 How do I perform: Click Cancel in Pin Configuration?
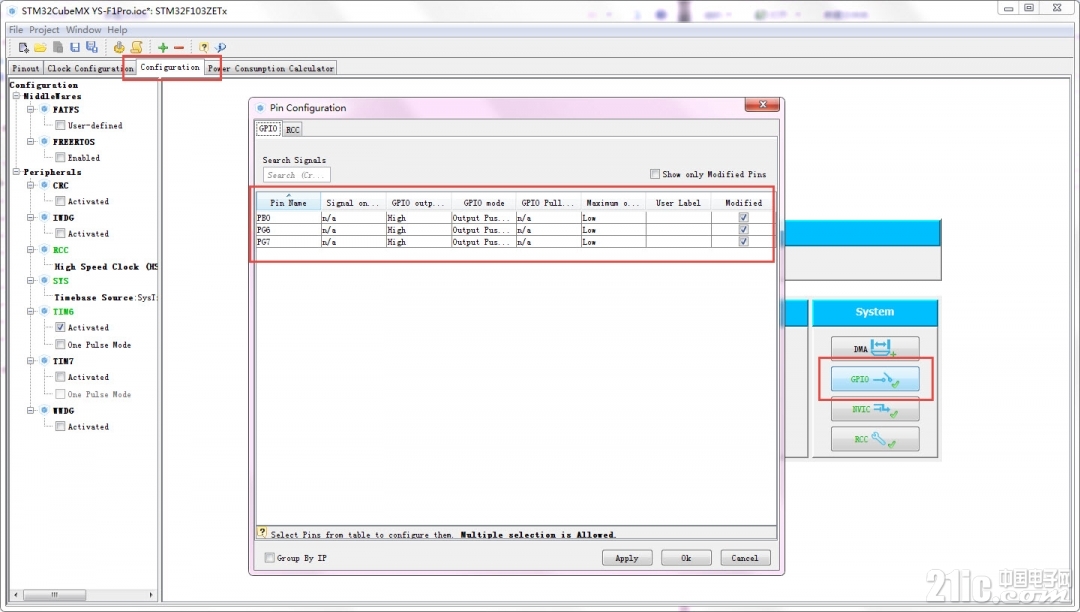click(x=745, y=558)
